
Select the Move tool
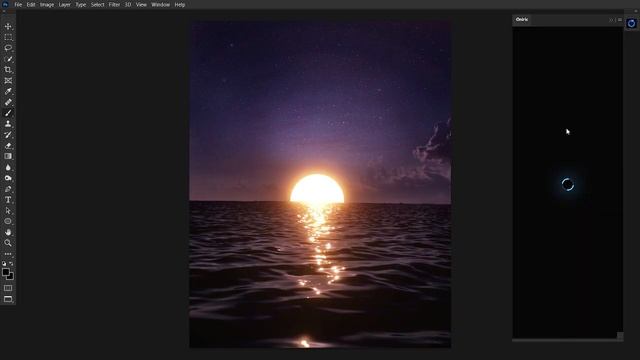pos(8,27)
